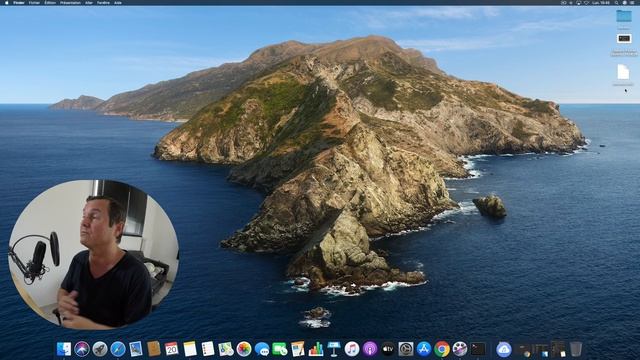Open the Apple menu

pyautogui.click(x=6, y=2)
